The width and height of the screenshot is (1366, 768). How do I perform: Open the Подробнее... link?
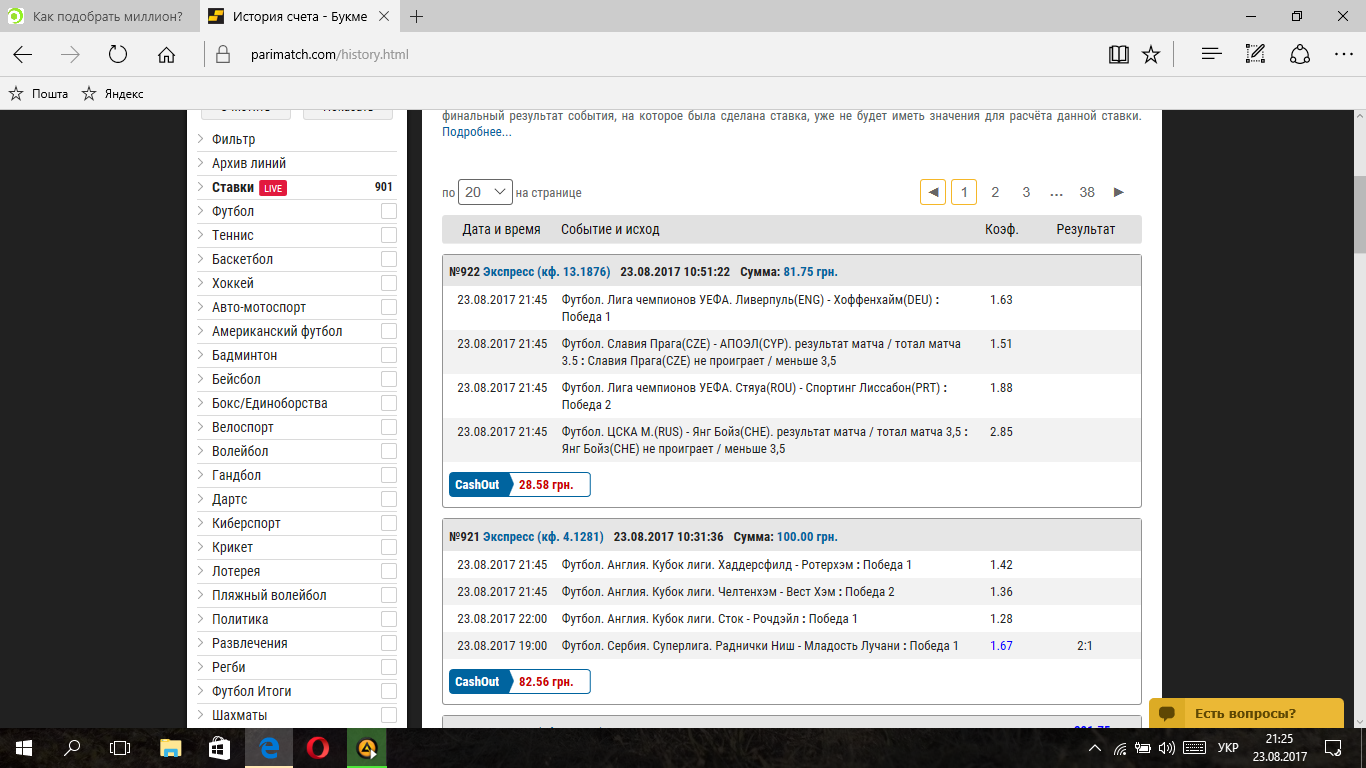click(477, 132)
